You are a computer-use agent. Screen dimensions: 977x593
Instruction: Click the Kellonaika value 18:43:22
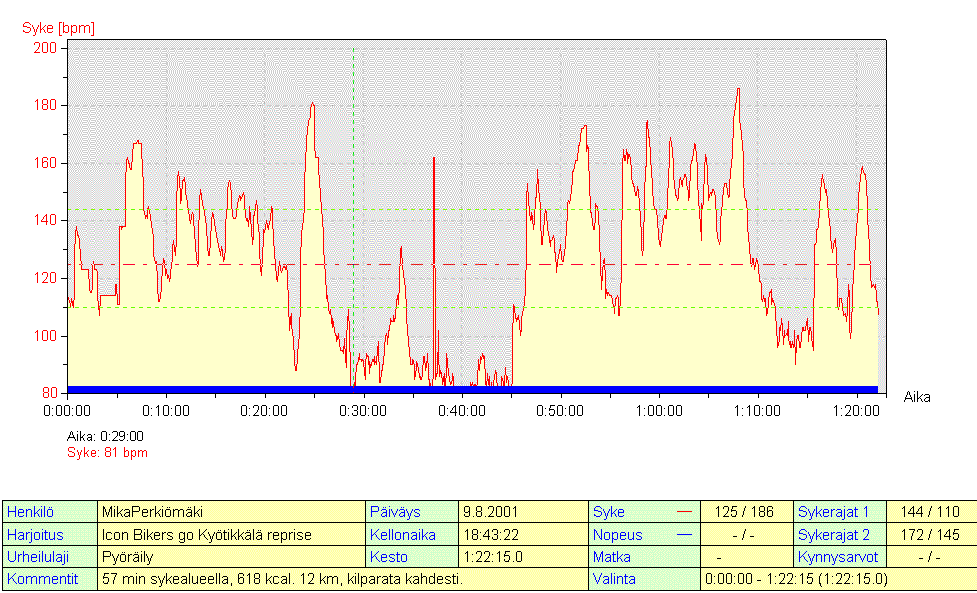491,534
